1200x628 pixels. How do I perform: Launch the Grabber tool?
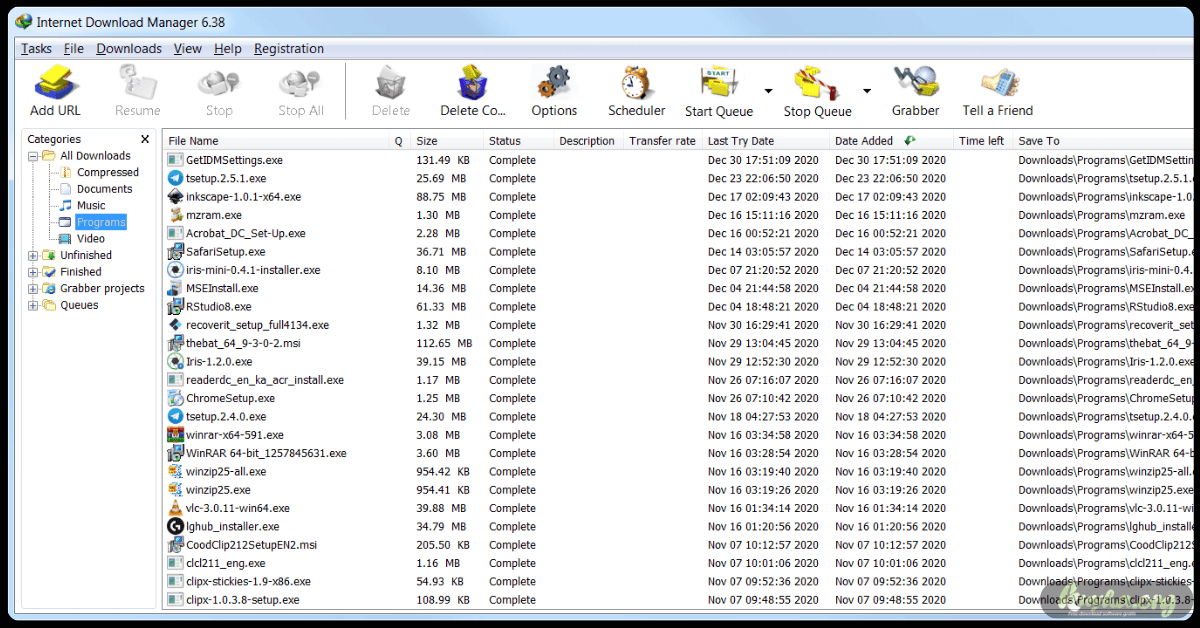(915, 83)
